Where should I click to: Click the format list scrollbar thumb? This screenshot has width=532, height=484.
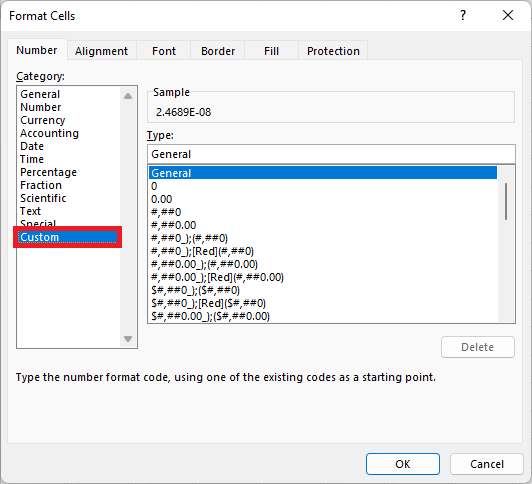click(506, 201)
